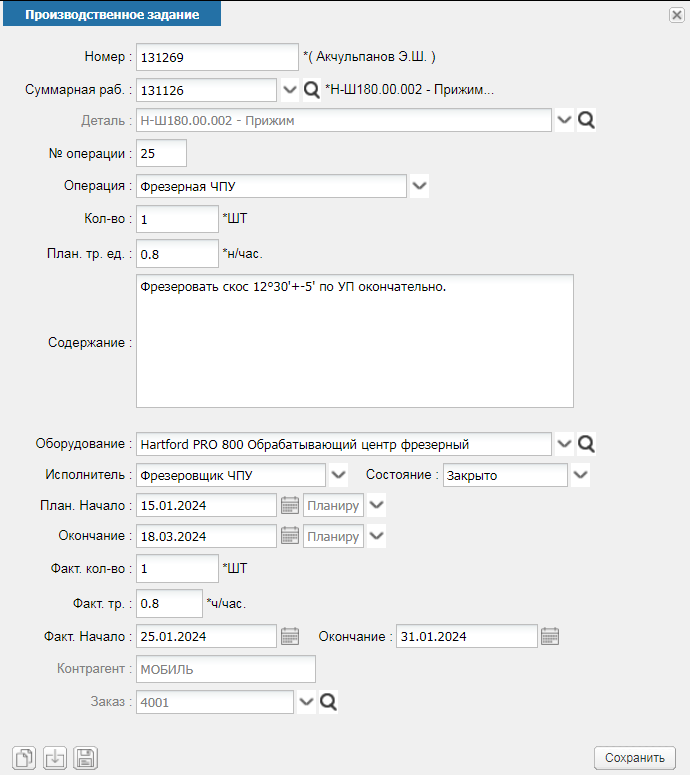Click the Планиру field beside План. Начало
690x775 pixels.
pos(334,505)
